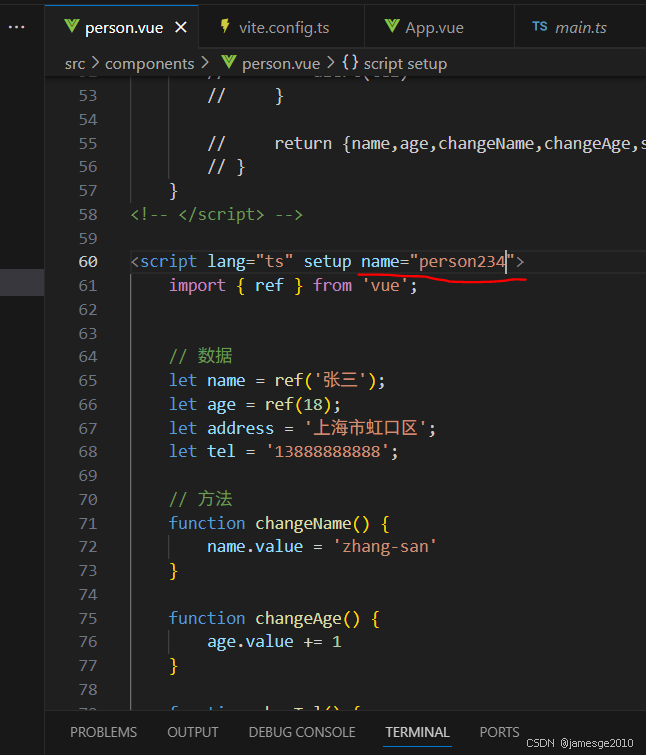
Task: Click the closing brace on line 77
Action: tap(173, 666)
